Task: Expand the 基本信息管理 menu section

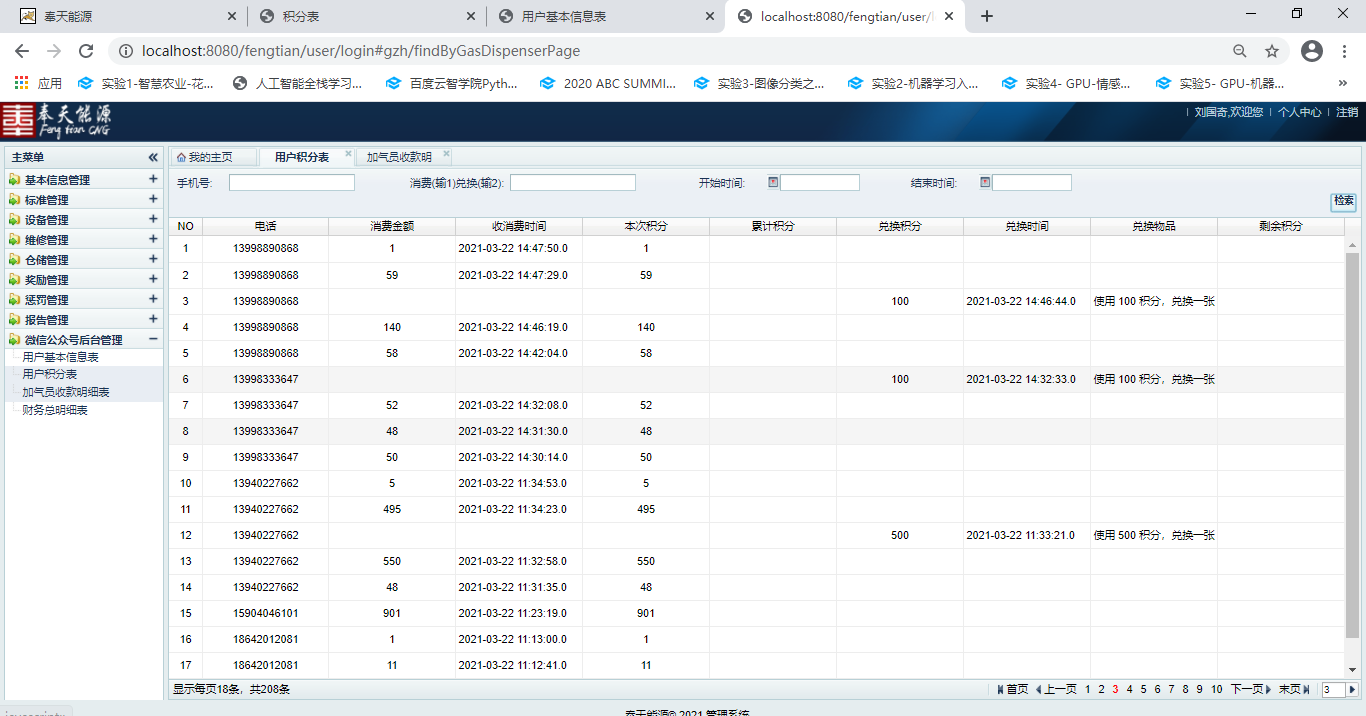Action: coord(153,180)
